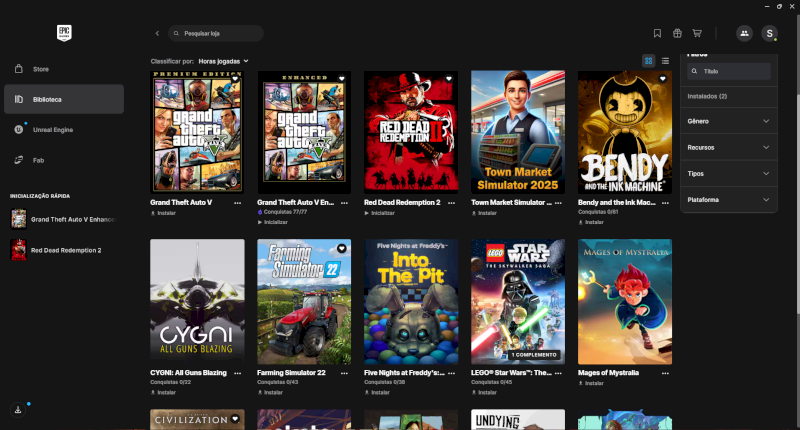Switch to list view
The height and width of the screenshot is (430, 800).
[x=665, y=61]
